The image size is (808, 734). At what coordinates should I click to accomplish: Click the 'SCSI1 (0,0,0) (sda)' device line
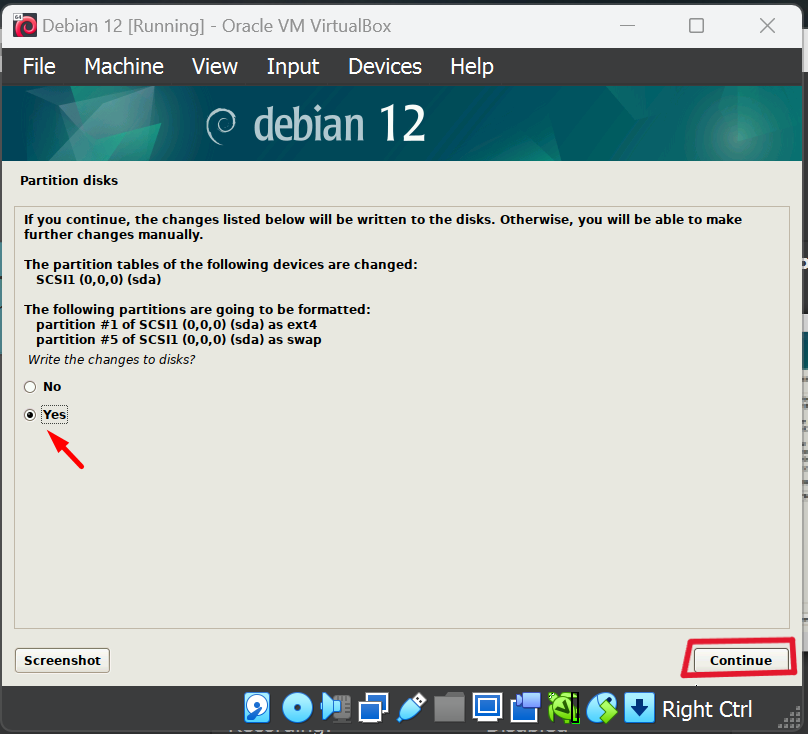point(98,279)
